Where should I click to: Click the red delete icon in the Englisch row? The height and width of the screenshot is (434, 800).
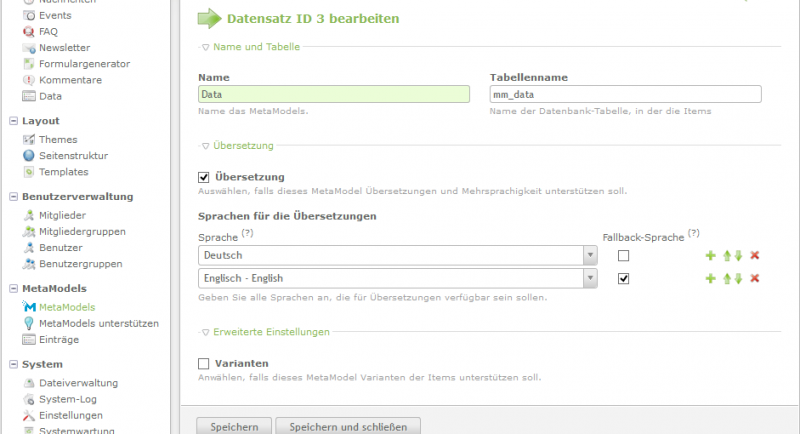pos(755,279)
